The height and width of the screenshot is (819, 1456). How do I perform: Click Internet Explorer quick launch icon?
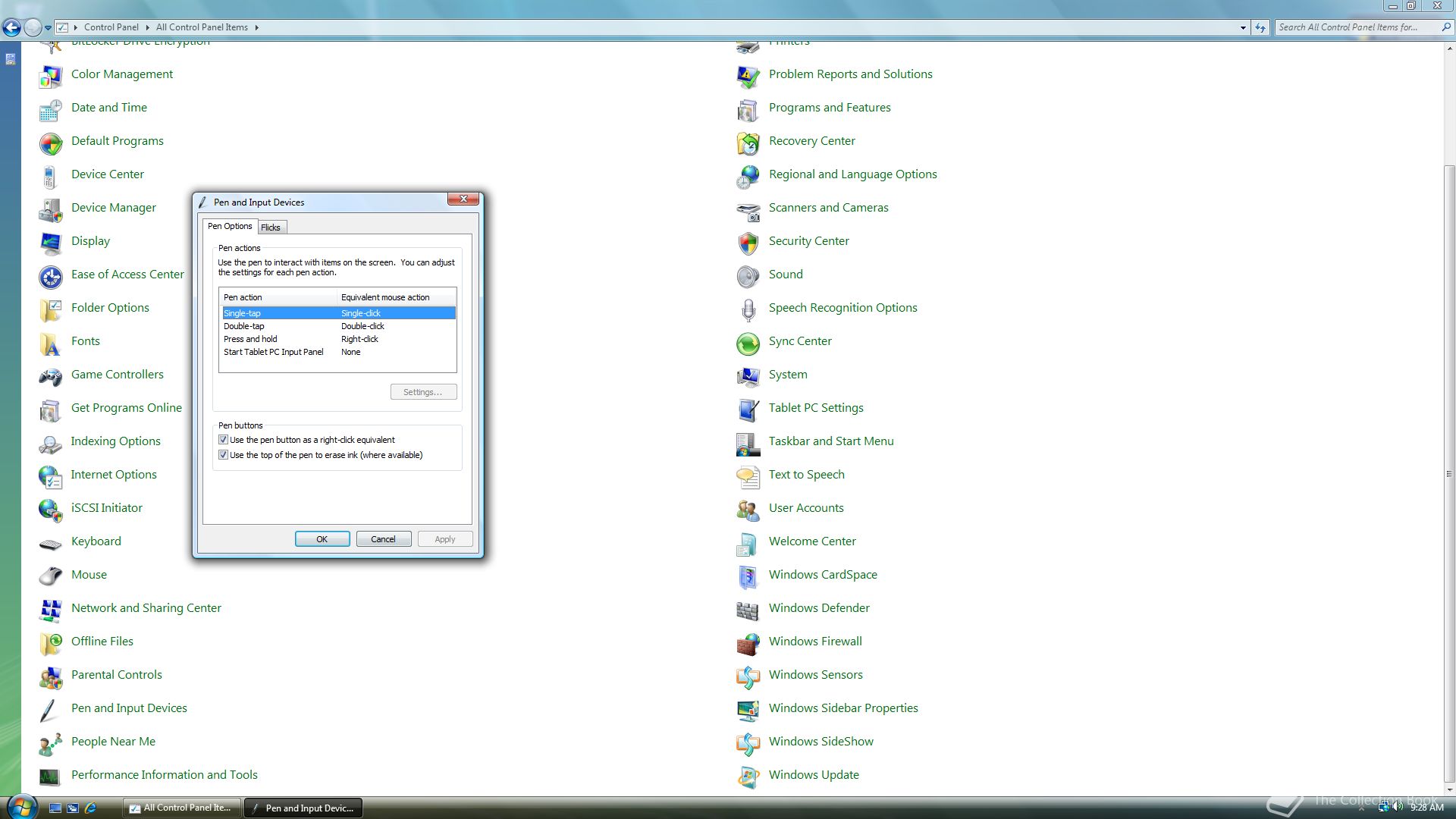91,808
